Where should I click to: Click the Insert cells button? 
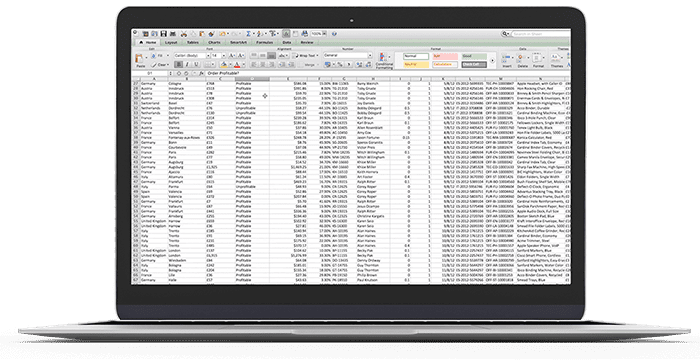[x=507, y=60]
